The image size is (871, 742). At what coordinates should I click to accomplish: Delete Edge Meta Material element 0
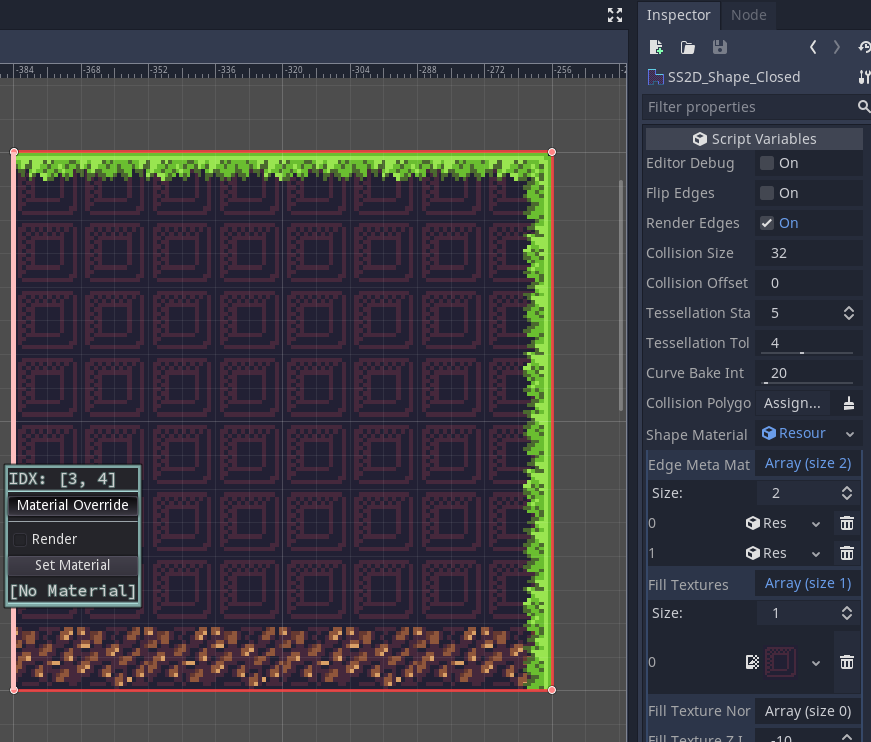point(846,523)
